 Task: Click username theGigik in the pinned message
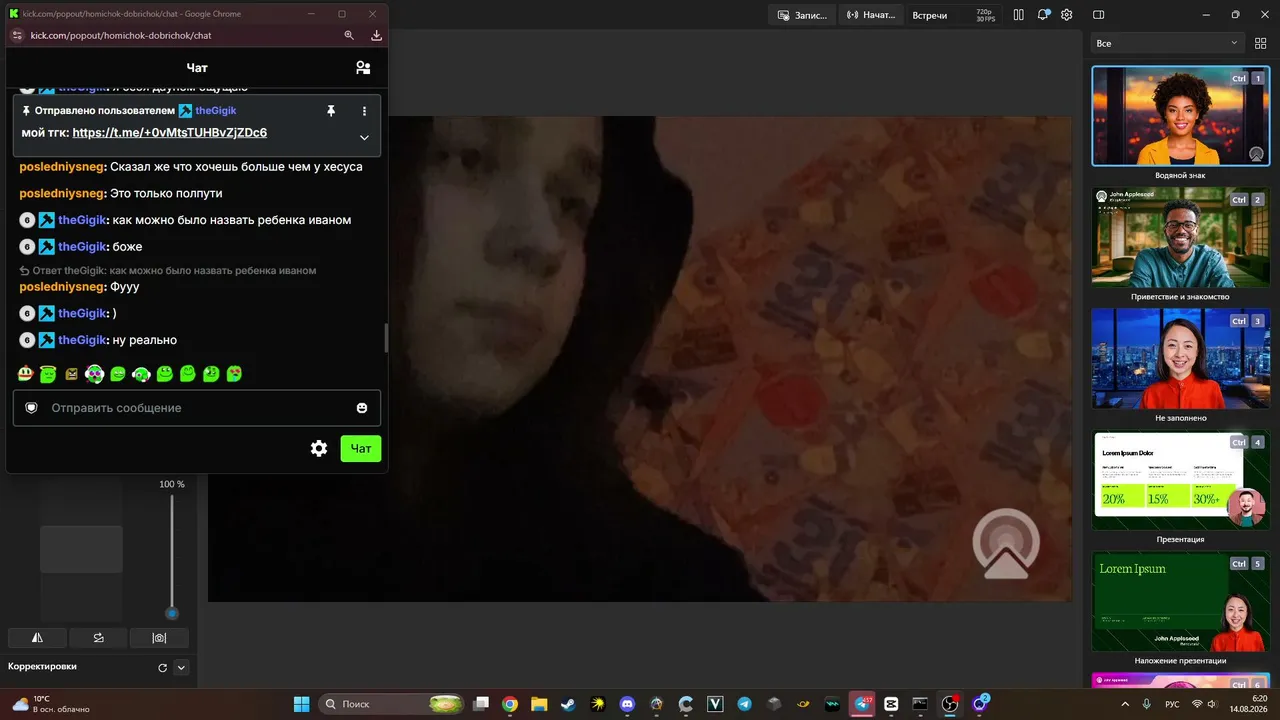click(x=216, y=111)
